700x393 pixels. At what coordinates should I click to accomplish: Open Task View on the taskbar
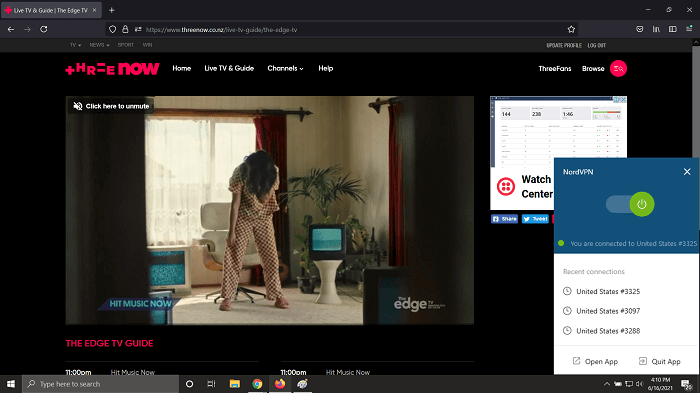[211, 384]
